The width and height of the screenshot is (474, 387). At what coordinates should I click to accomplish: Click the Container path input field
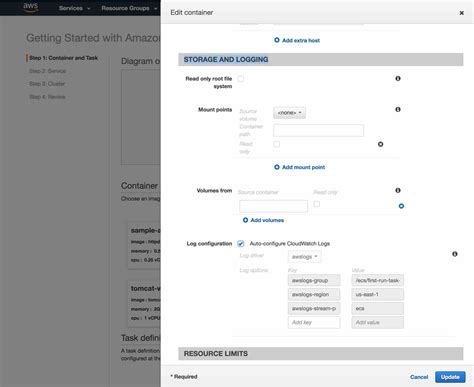tap(318, 130)
